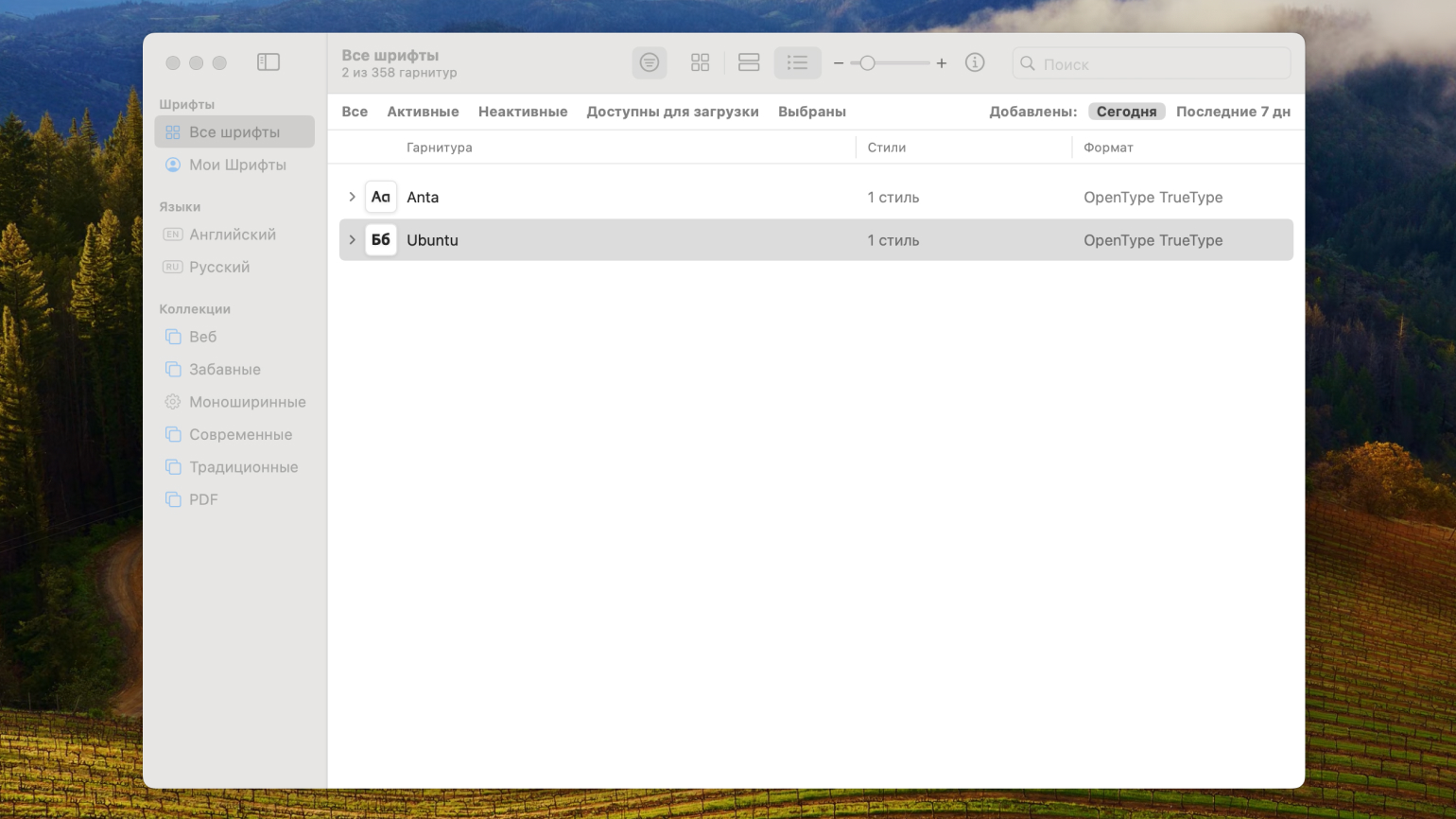Click the plus to enlarge preview size
The height and width of the screenshot is (819, 1456).
click(x=942, y=63)
